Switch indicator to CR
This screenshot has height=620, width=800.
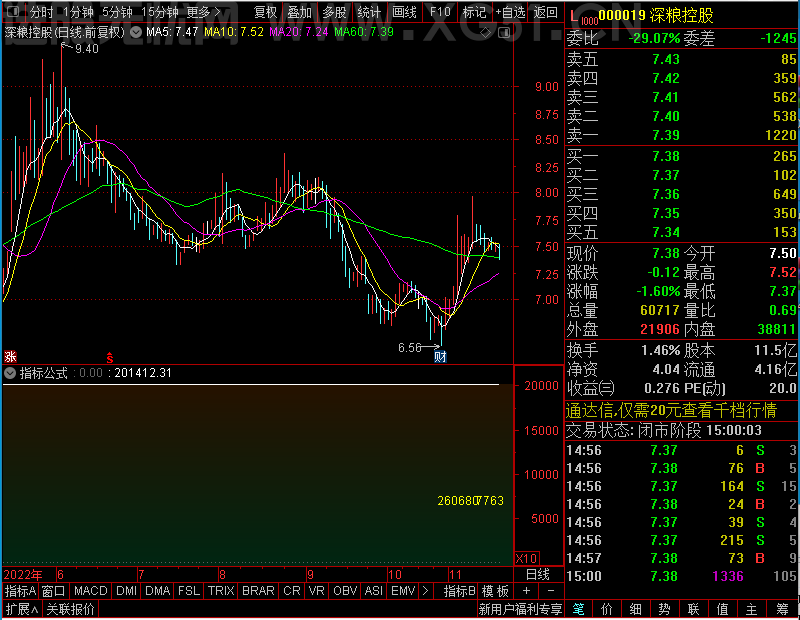click(x=292, y=591)
